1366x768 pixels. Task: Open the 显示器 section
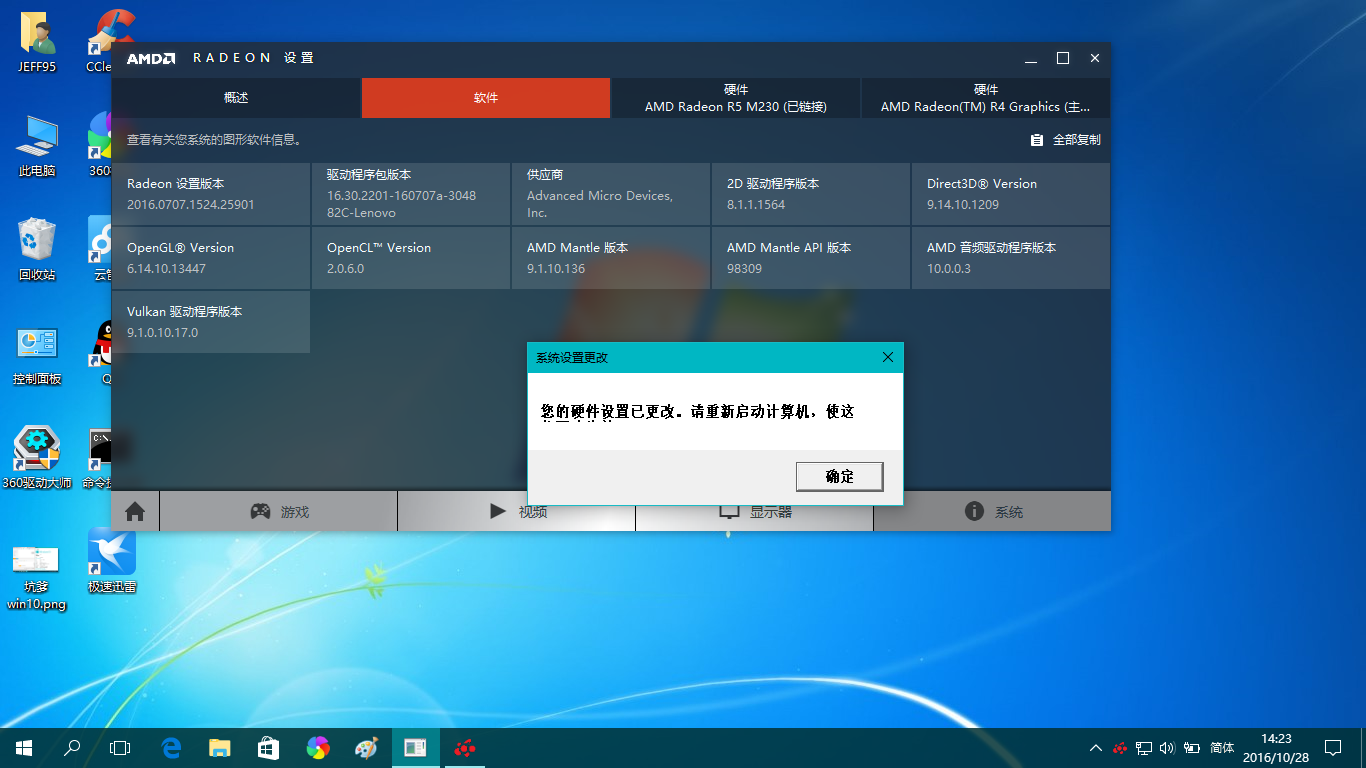[755, 511]
